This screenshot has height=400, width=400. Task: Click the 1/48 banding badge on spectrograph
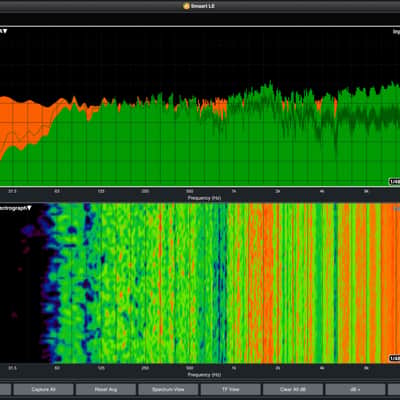click(394, 358)
